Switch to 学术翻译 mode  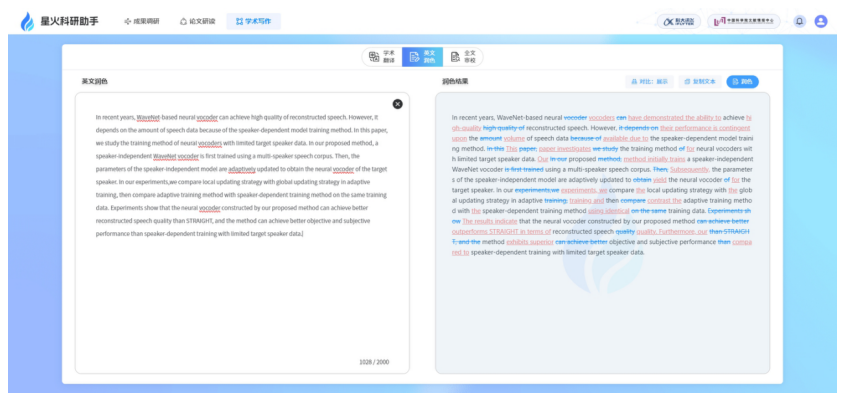tap(382, 57)
